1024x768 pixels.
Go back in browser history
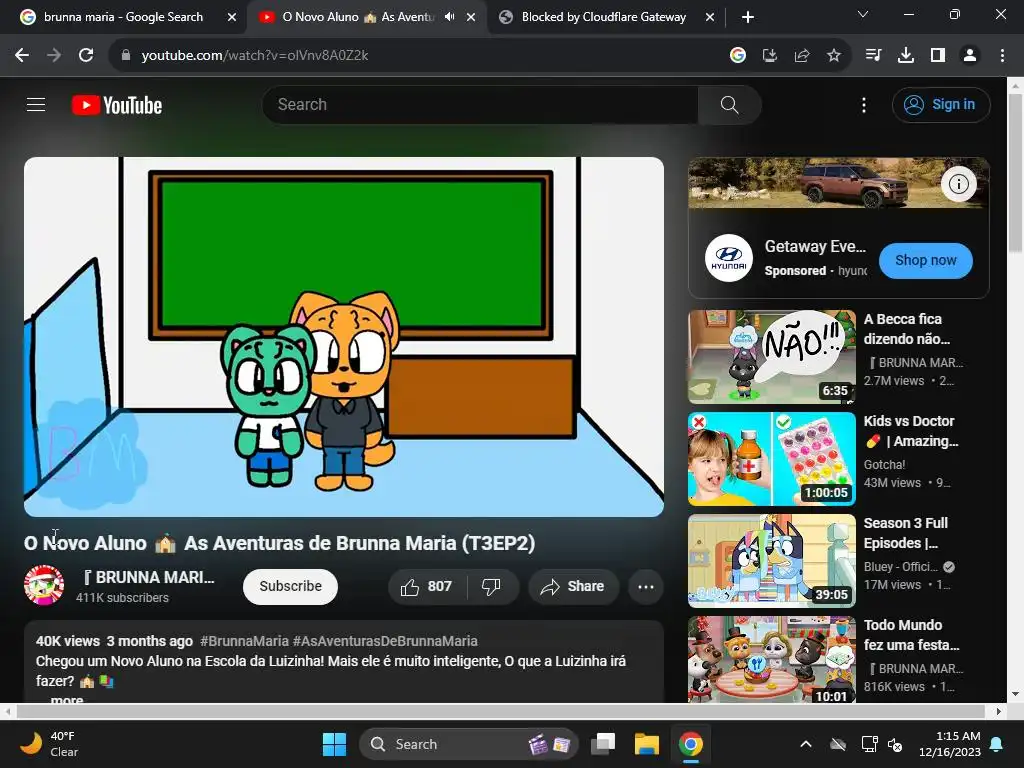(22, 56)
